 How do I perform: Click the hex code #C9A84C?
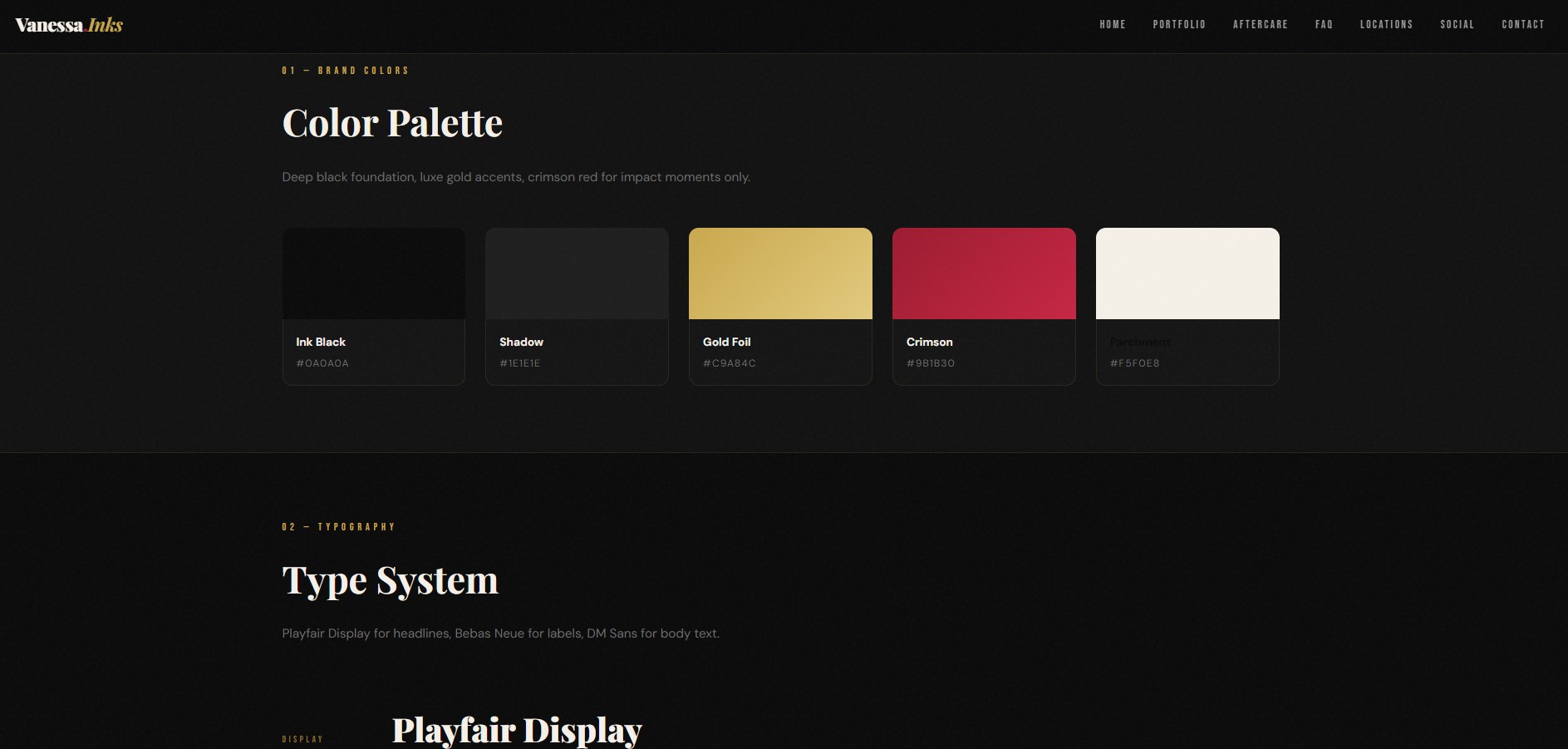point(729,363)
